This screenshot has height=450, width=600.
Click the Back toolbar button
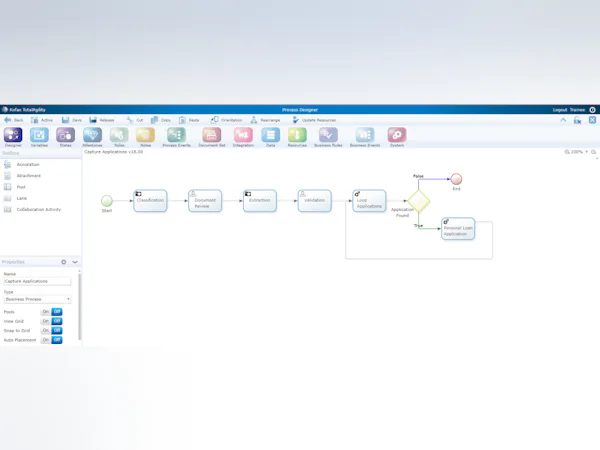(14, 120)
